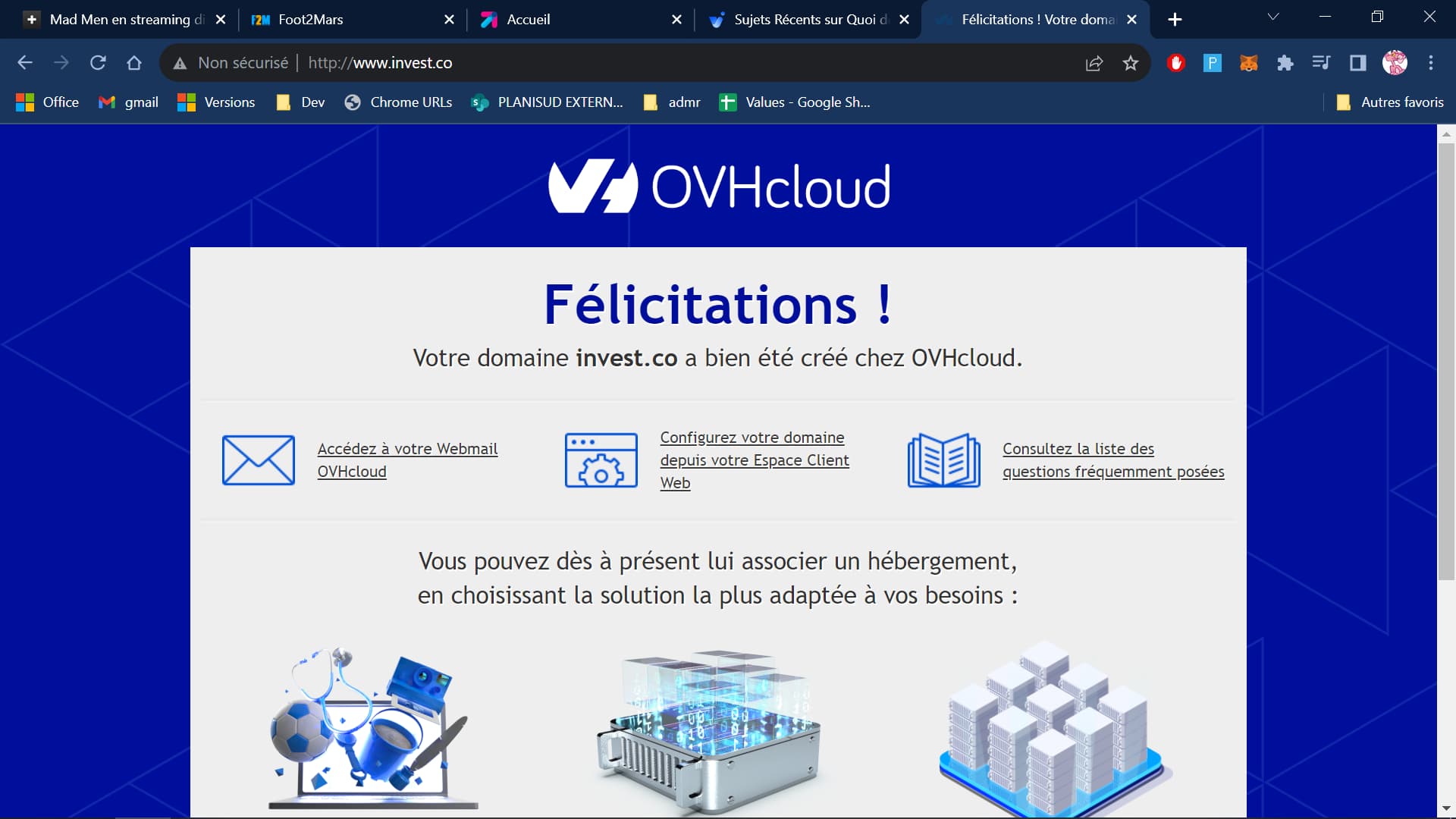Share this page icon in address bar
The width and height of the screenshot is (1456, 819).
click(1094, 63)
